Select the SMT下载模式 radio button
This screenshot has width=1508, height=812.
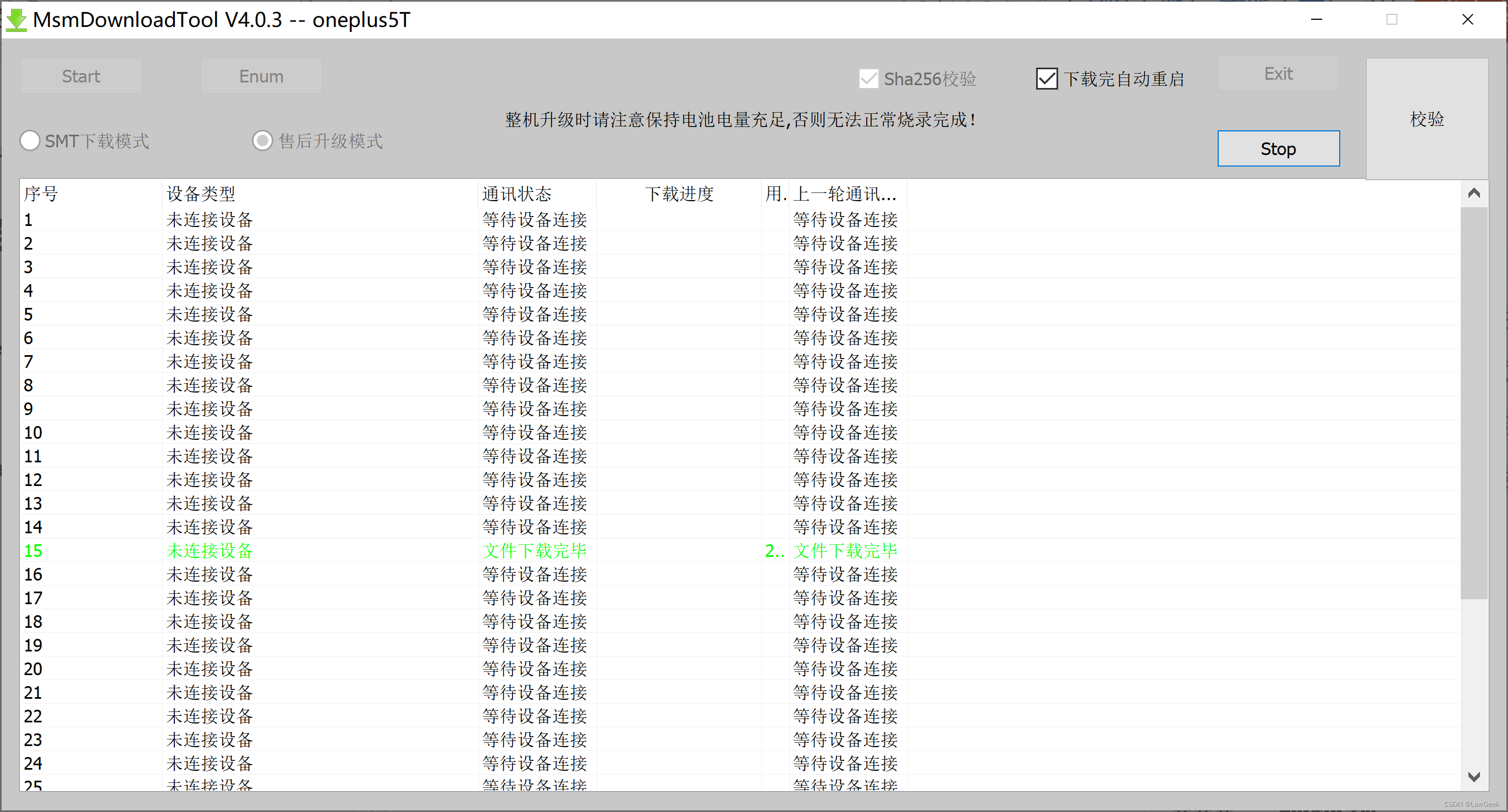coord(30,141)
